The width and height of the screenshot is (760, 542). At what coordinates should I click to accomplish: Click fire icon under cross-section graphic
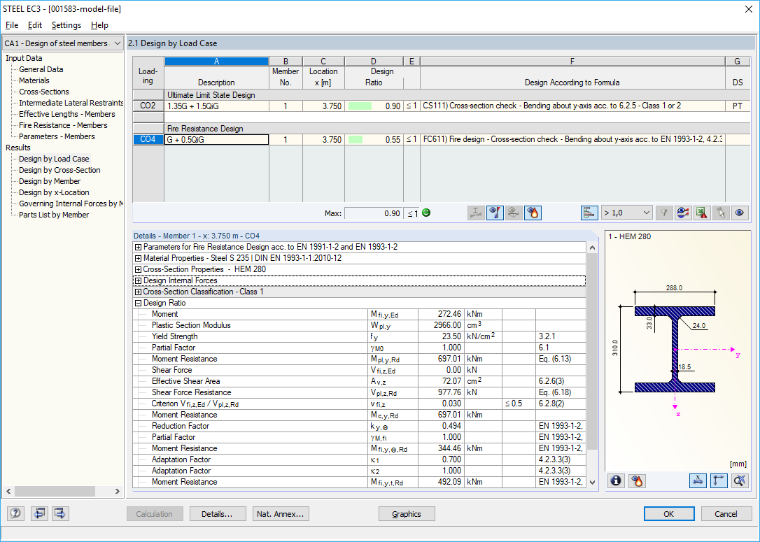pos(637,480)
